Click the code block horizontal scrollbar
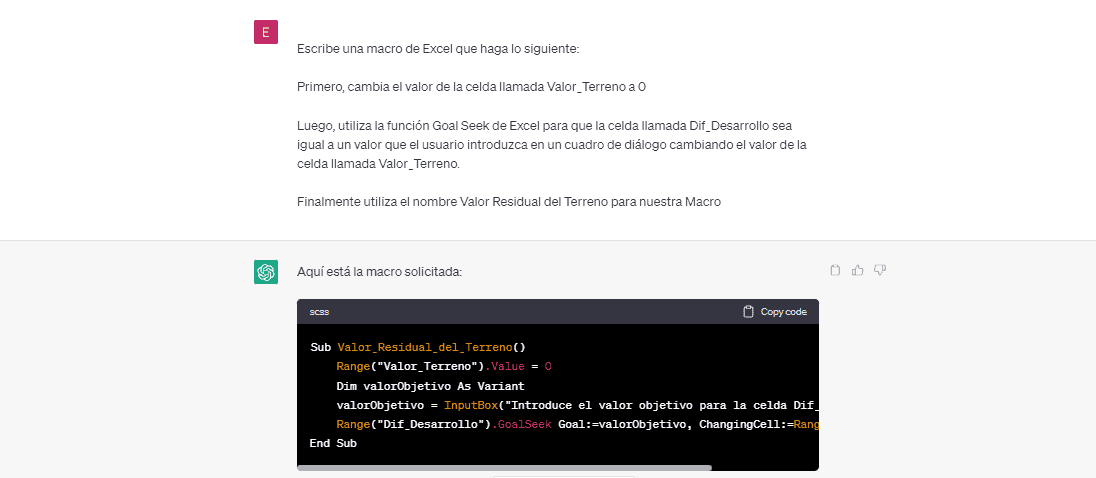Image resolution: width=1096 pixels, height=478 pixels. coord(505,467)
